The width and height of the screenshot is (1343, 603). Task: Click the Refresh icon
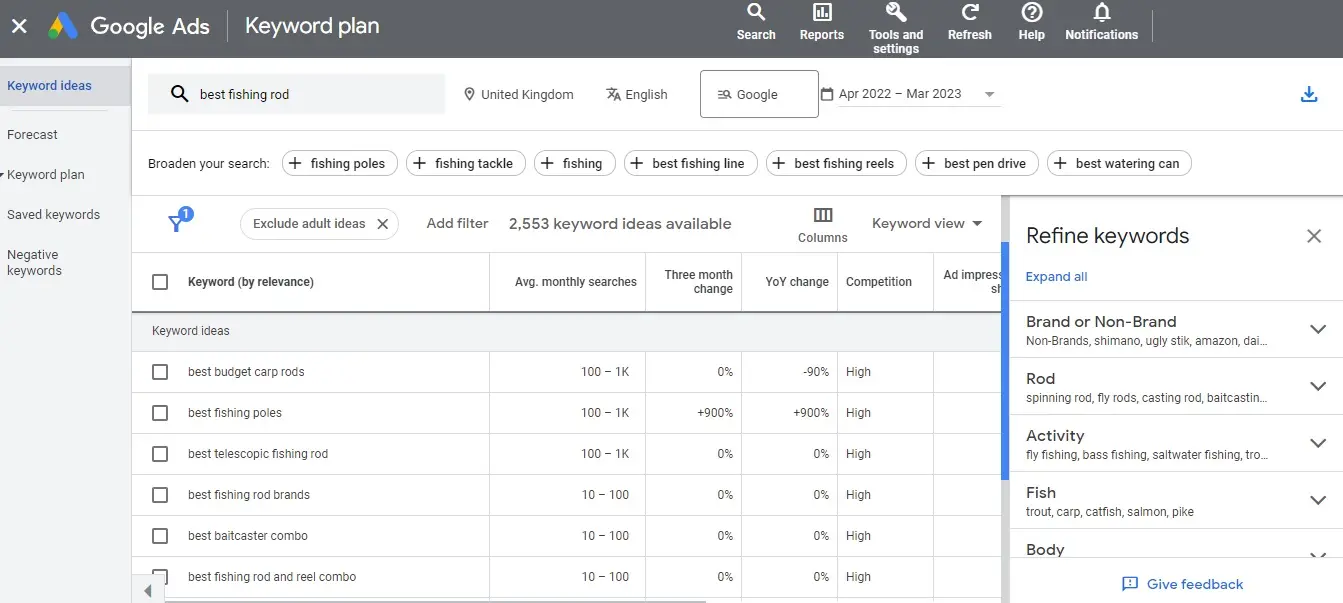pos(970,22)
